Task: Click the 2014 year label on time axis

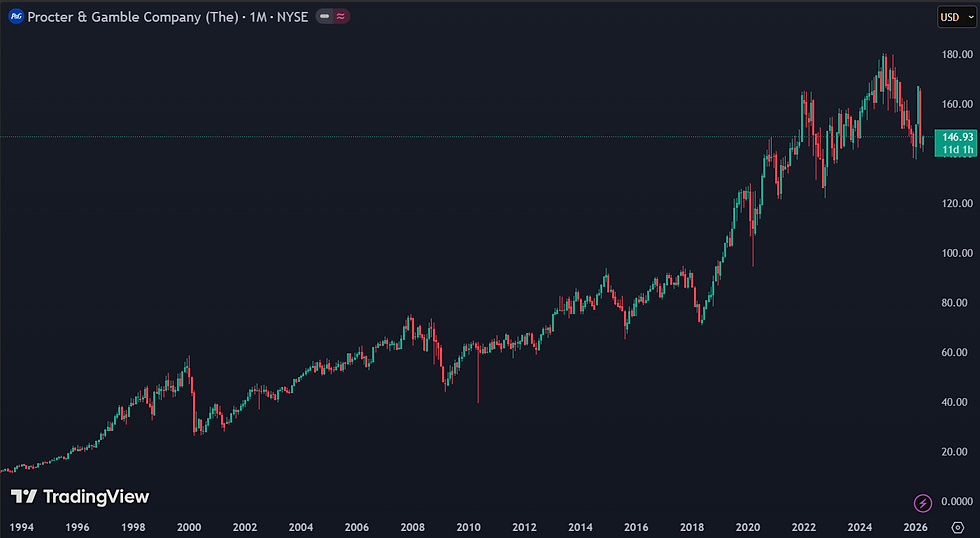Action: pyautogui.click(x=580, y=527)
